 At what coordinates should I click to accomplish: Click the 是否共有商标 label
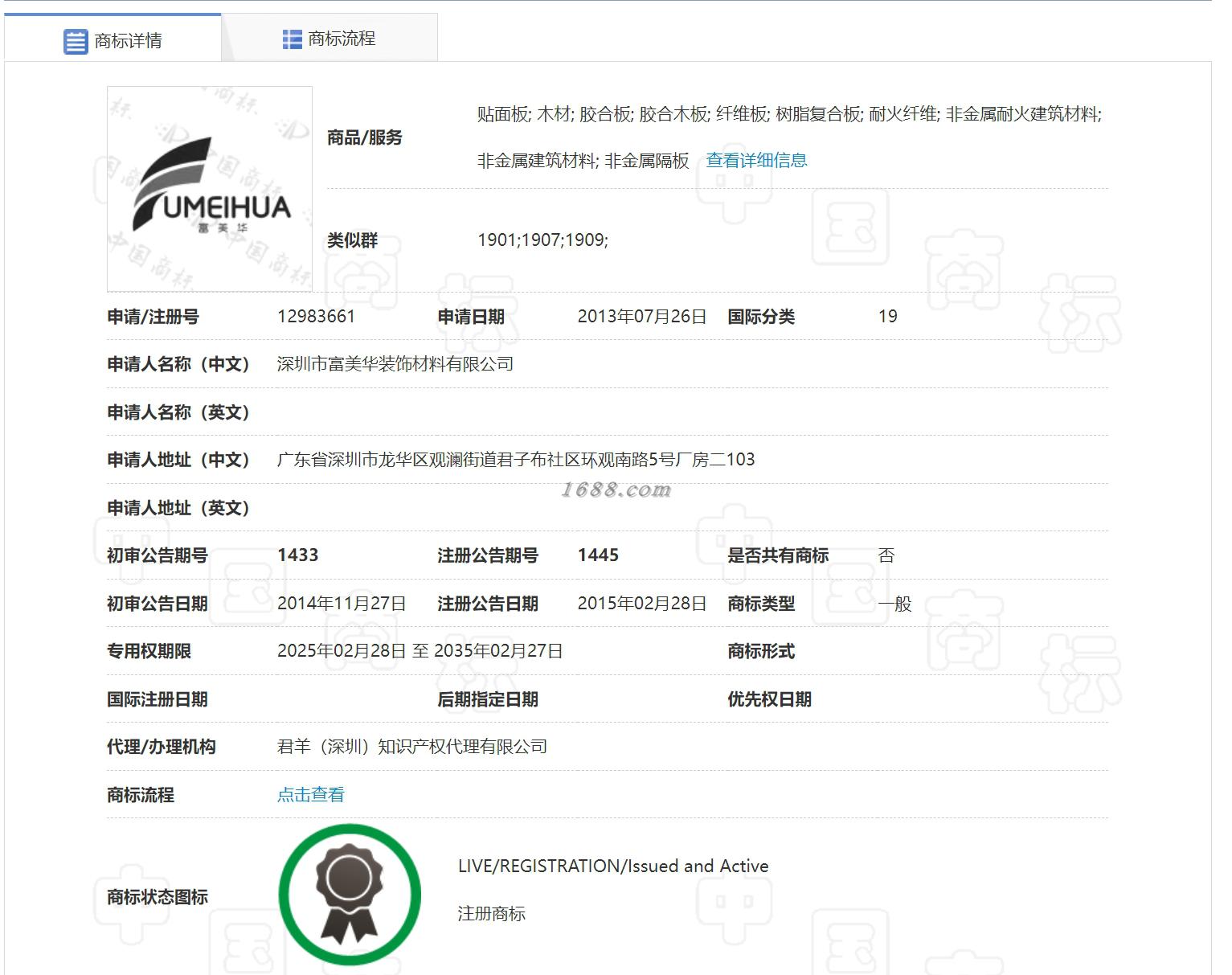tap(778, 555)
